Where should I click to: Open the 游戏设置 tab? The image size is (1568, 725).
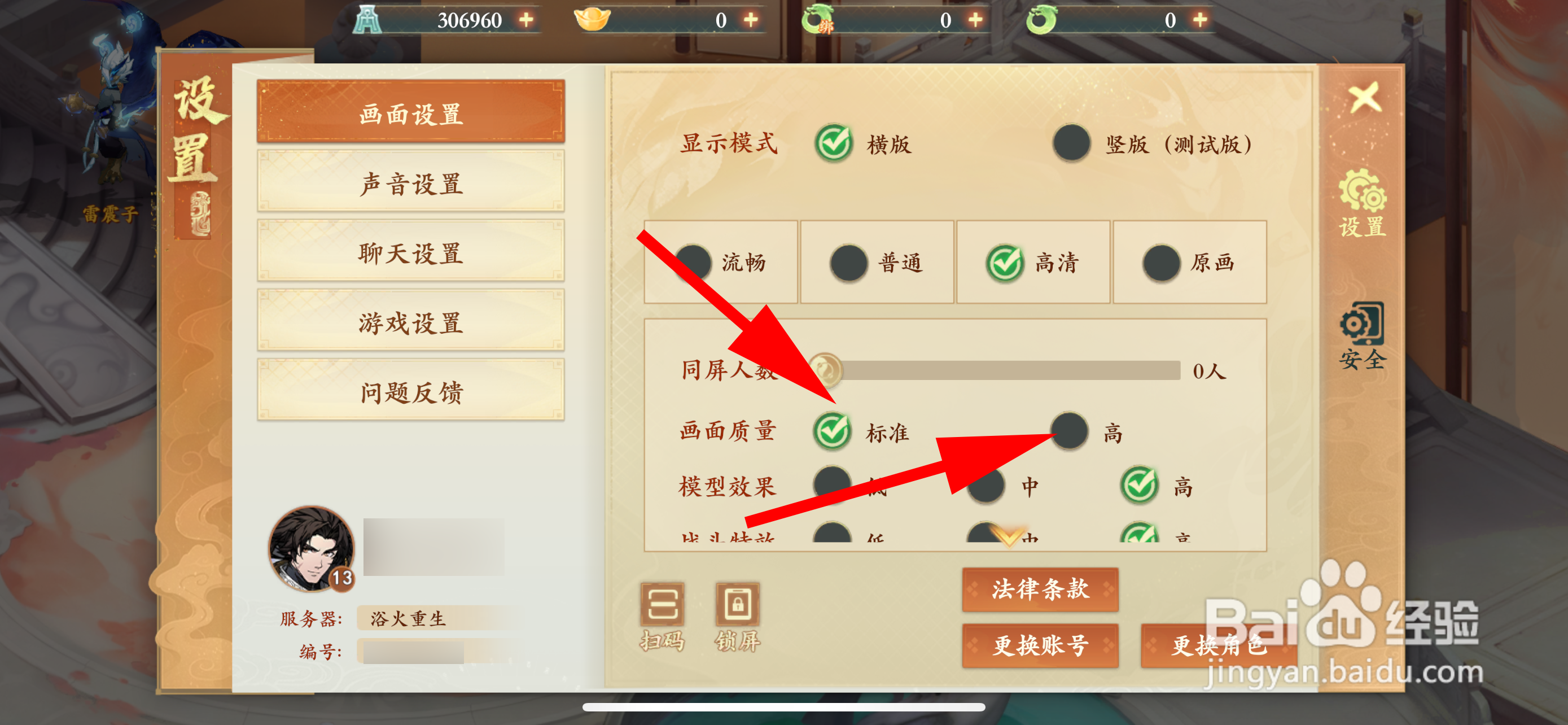[411, 322]
